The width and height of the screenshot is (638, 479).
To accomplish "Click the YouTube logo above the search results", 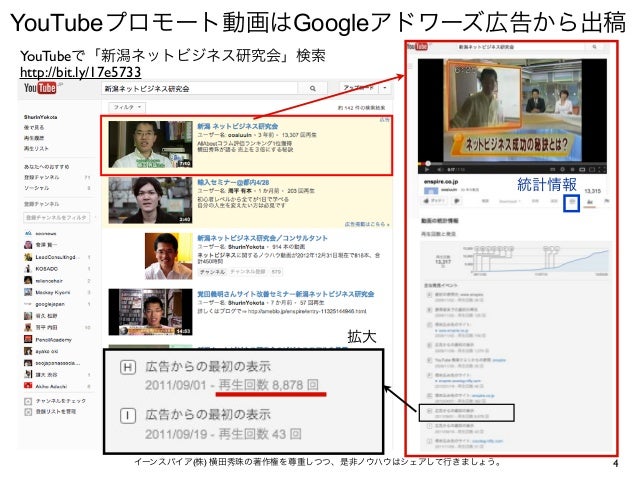I will click(42, 87).
